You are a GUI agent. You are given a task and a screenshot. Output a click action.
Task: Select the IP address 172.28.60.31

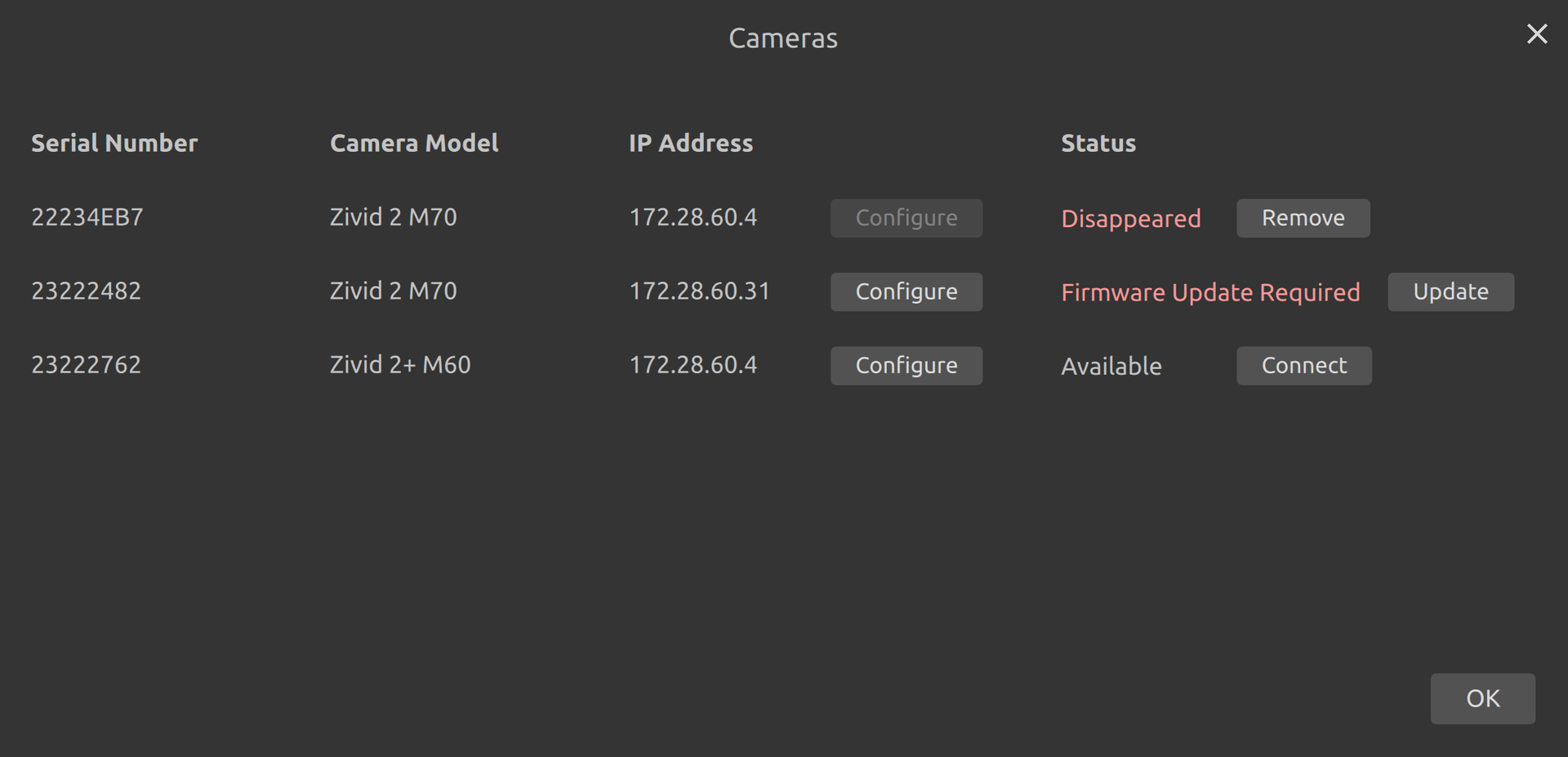[x=700, y=291]
